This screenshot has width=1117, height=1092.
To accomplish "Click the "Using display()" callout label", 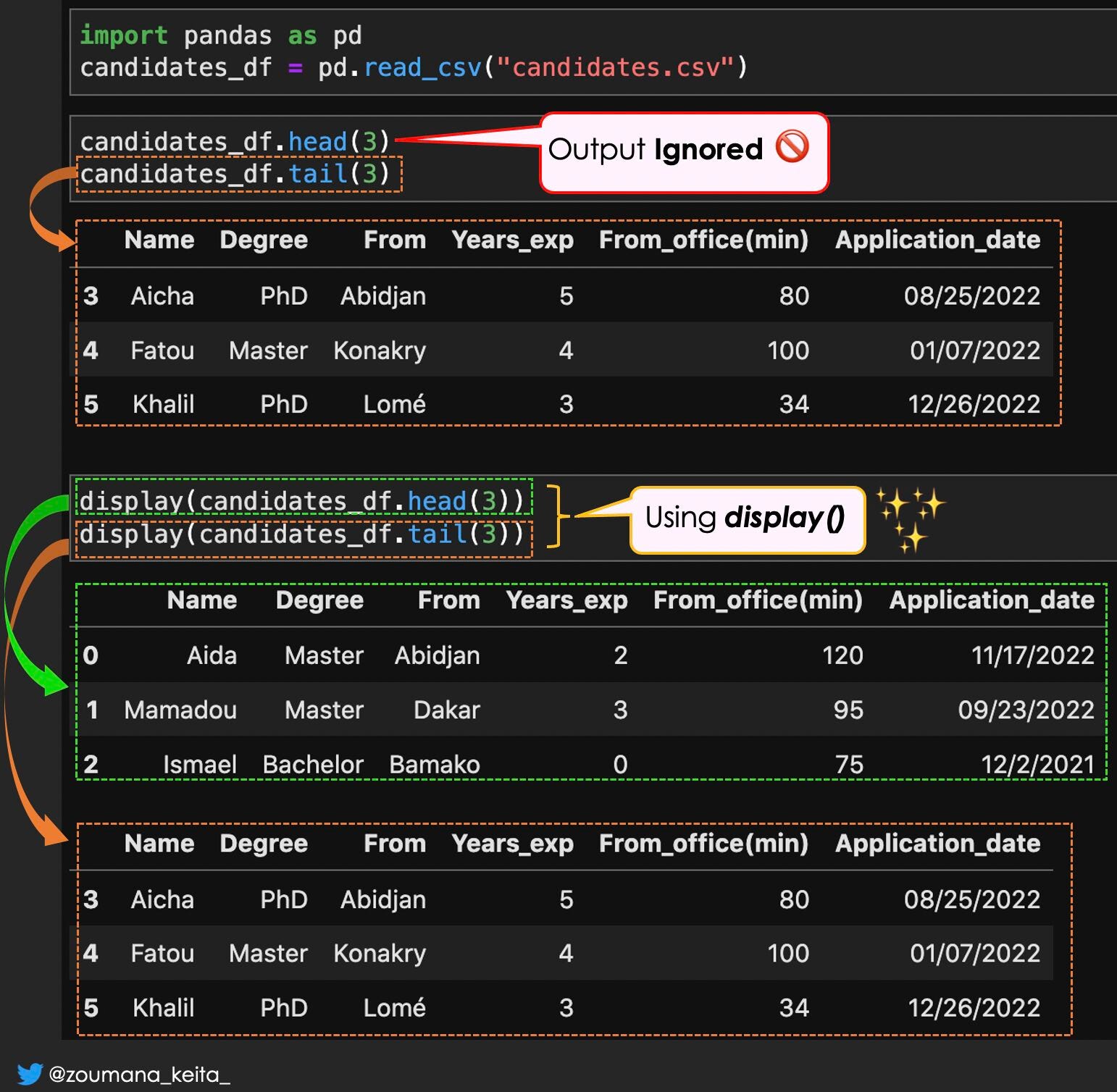I will click(x=745, y=518).
